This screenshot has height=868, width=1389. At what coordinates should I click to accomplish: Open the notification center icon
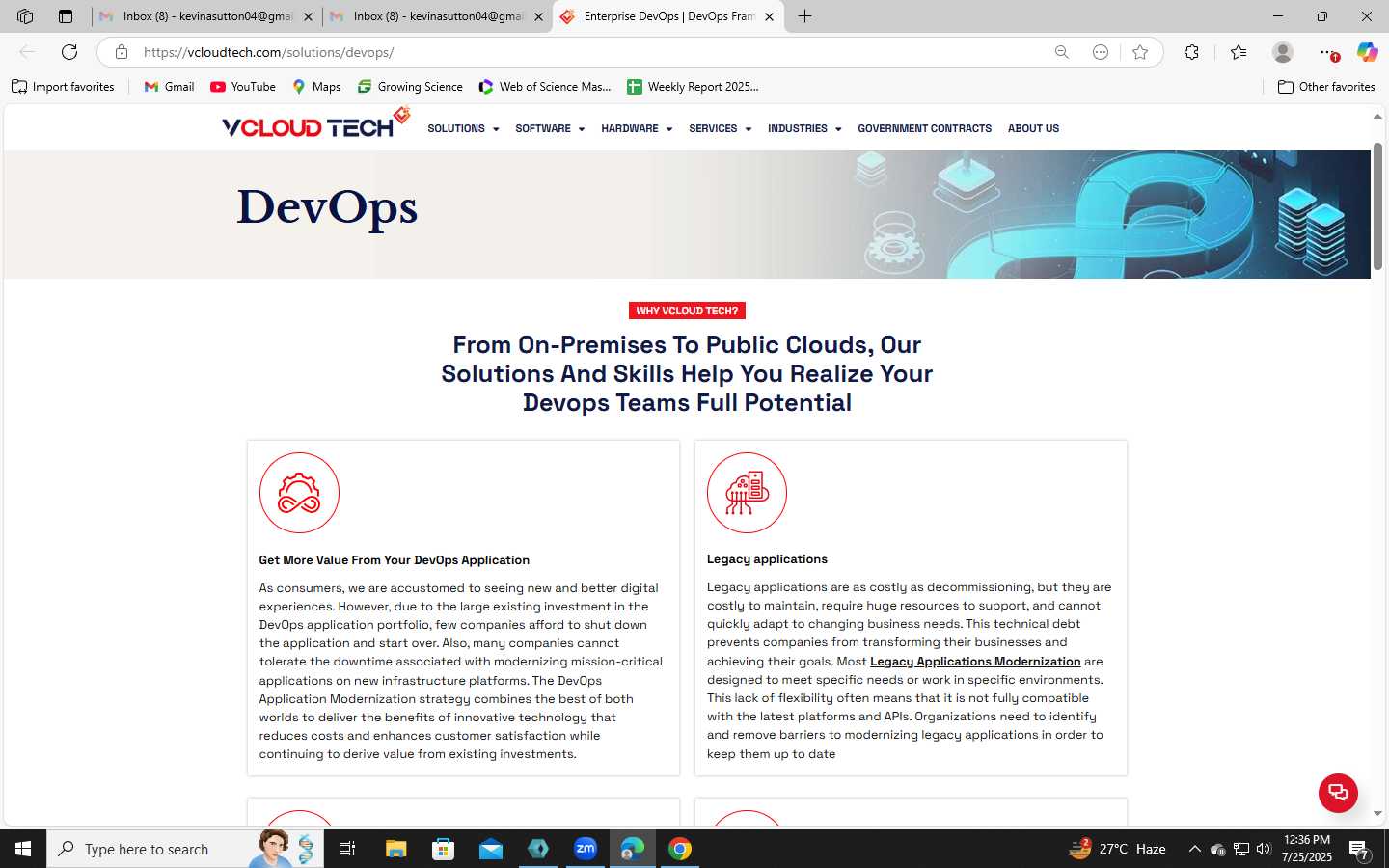pos(1359,850)
